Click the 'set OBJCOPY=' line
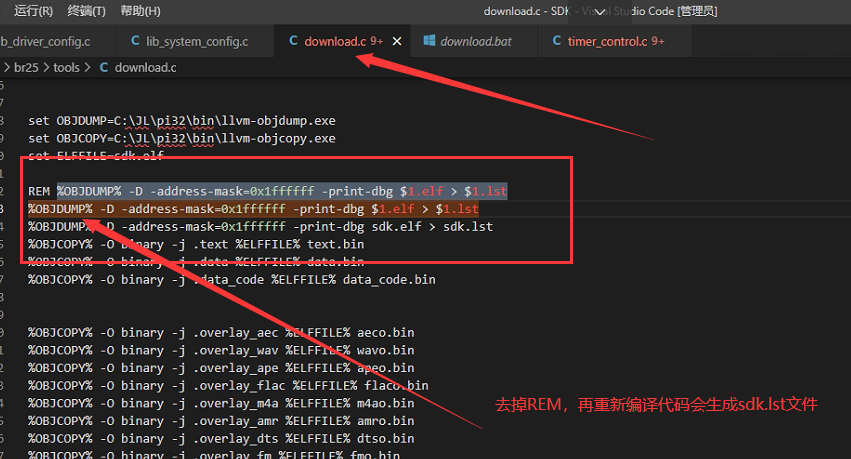The image size is (851, 459). point(182,138)
